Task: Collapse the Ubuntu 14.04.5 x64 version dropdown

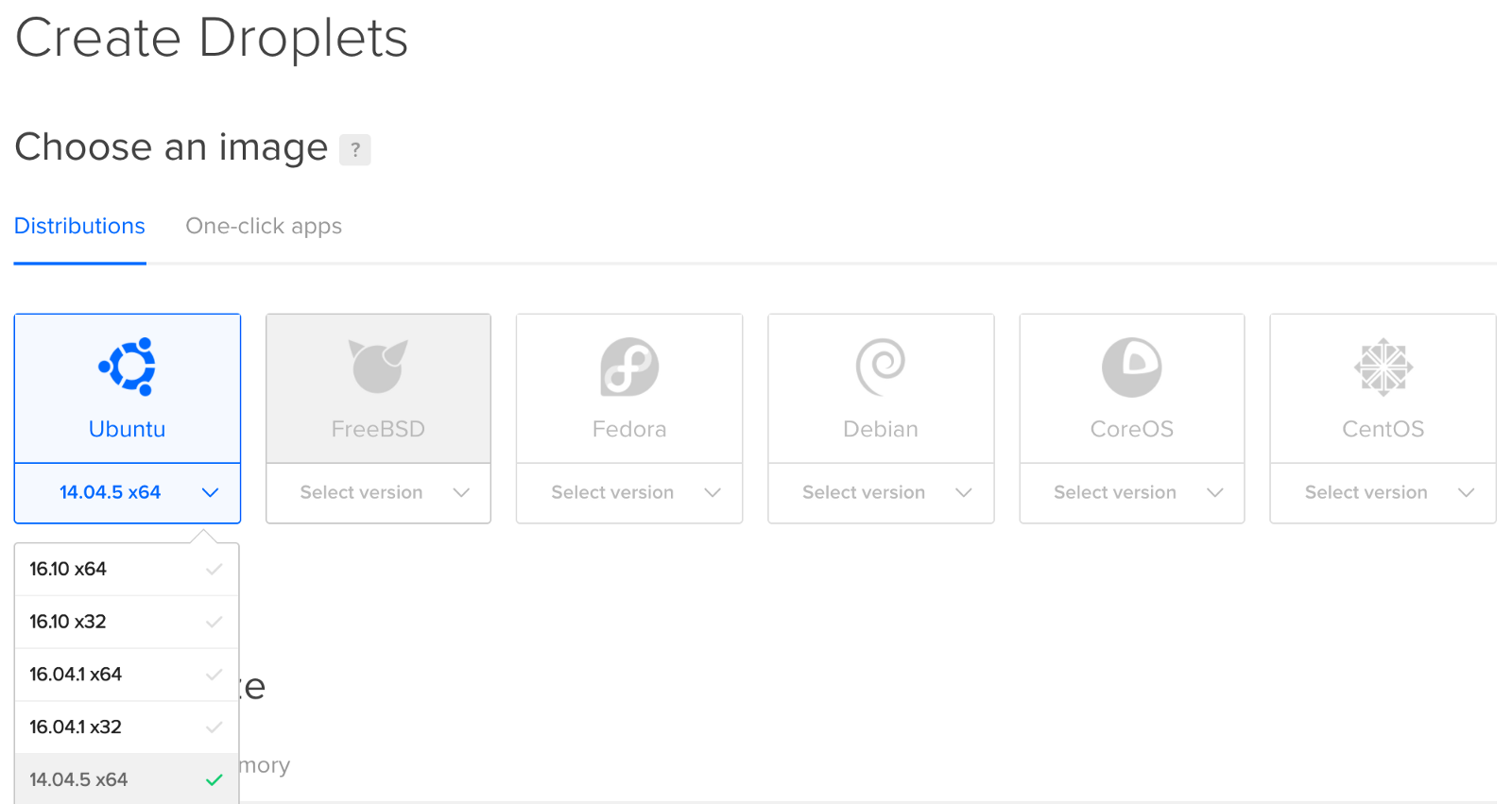Action: [x=128, y=492]
